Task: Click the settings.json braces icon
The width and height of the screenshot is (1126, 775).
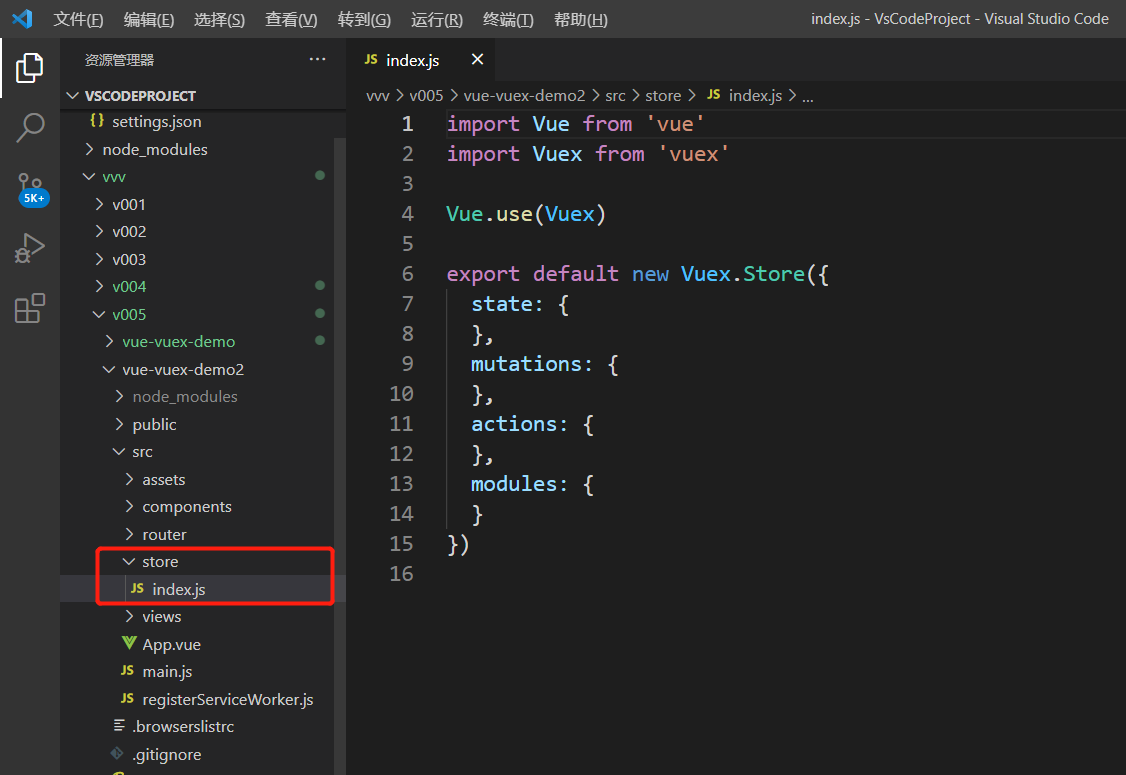Action: pyautogui.click(x=97, y=121)
